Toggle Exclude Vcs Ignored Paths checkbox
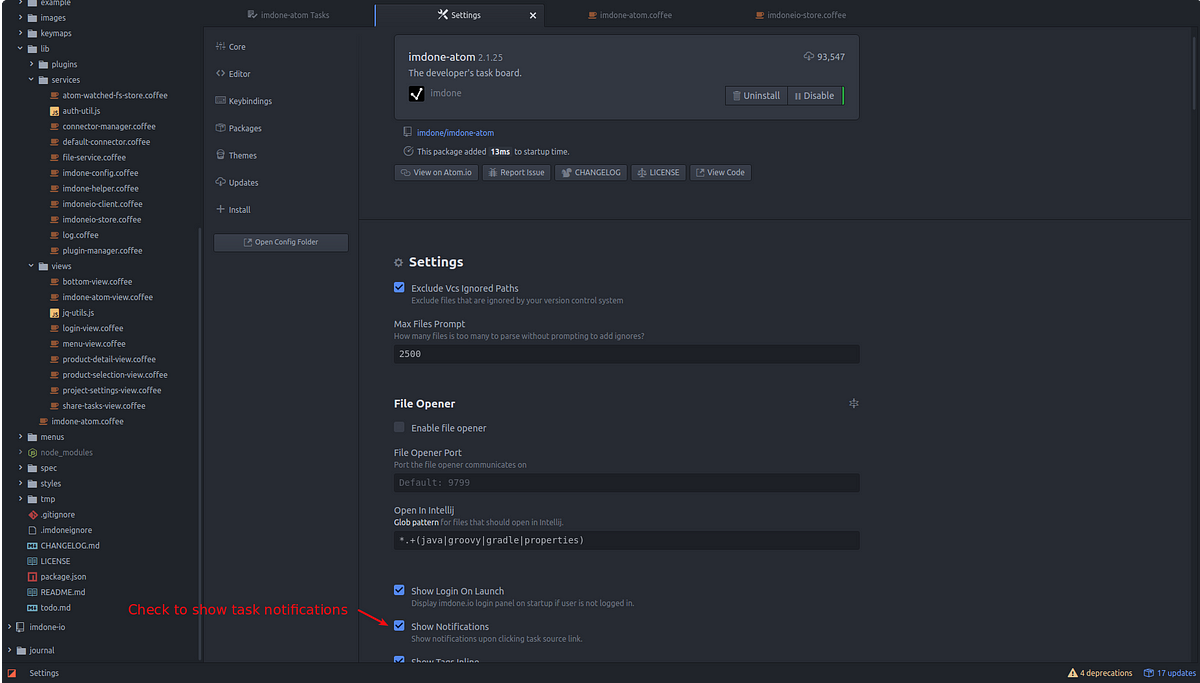 pyautogui.click(x=400, y=288)
